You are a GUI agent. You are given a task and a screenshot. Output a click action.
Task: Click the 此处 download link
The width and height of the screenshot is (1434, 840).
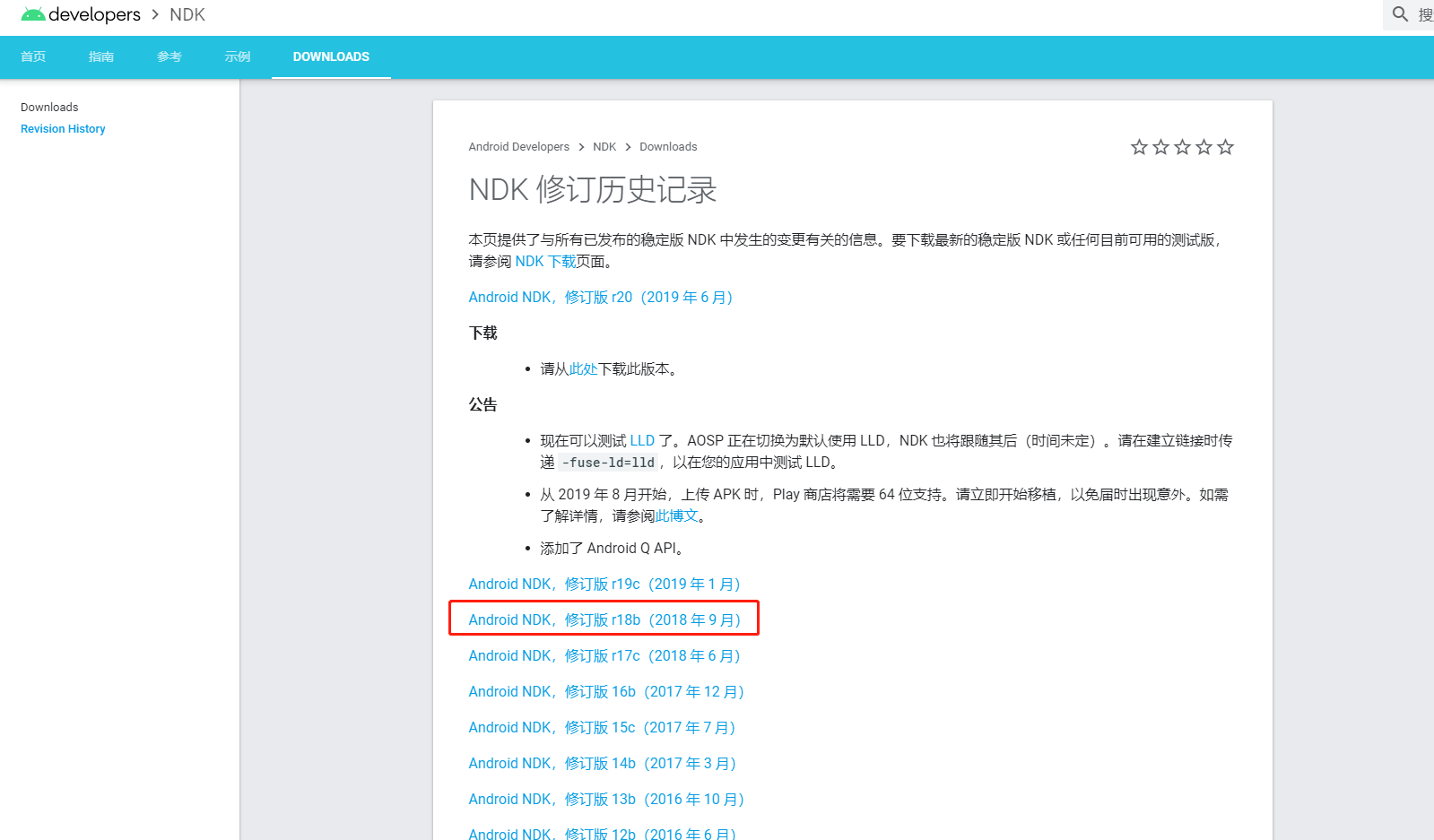[583, 369]
